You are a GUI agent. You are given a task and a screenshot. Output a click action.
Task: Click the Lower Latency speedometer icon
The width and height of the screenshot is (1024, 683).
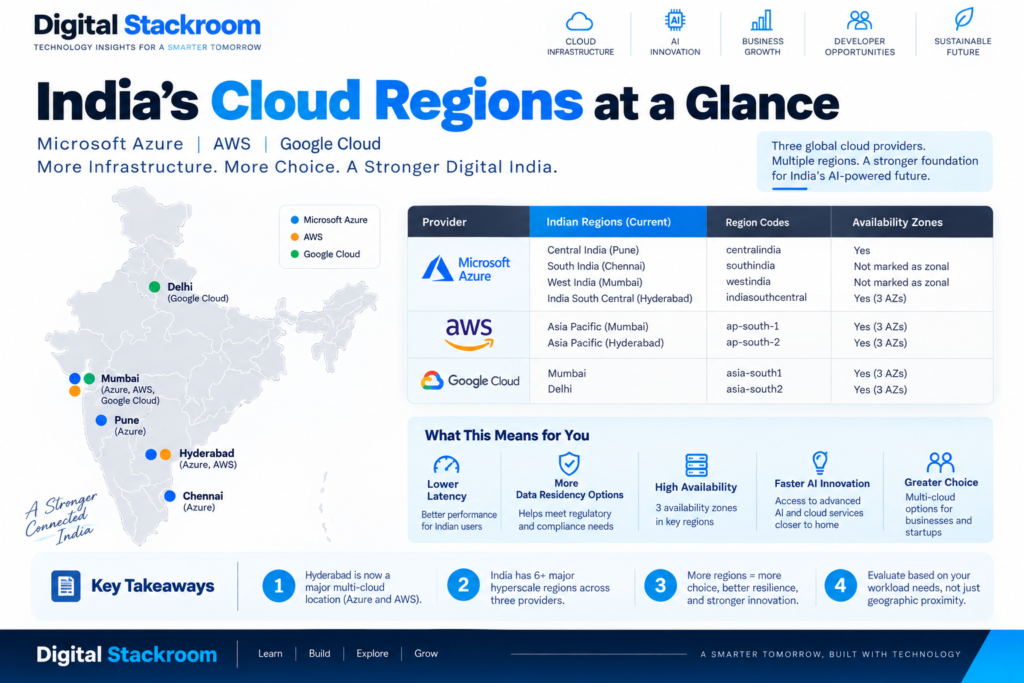(x=446, y=464)
